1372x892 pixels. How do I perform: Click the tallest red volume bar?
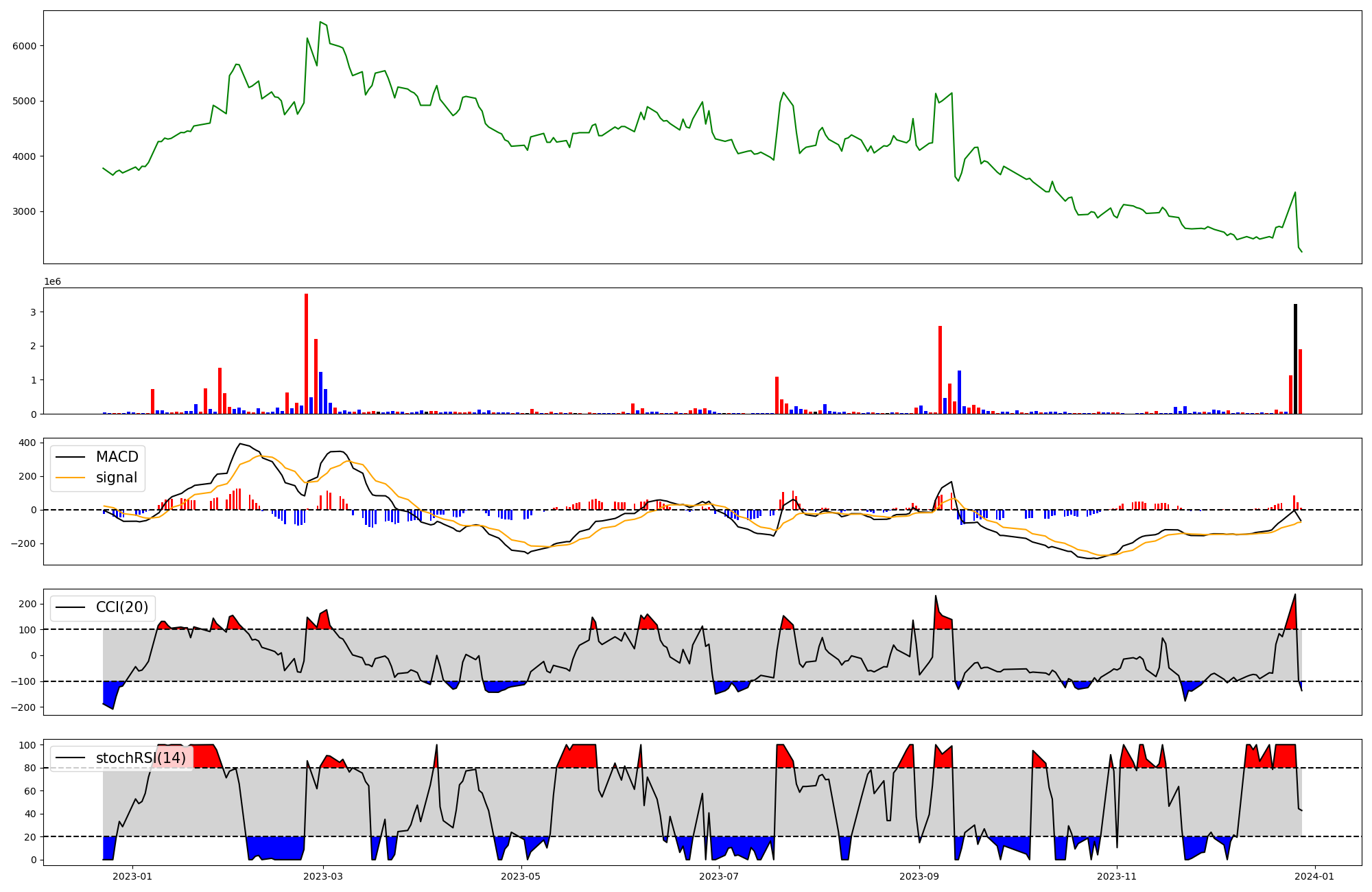point(306,353)
